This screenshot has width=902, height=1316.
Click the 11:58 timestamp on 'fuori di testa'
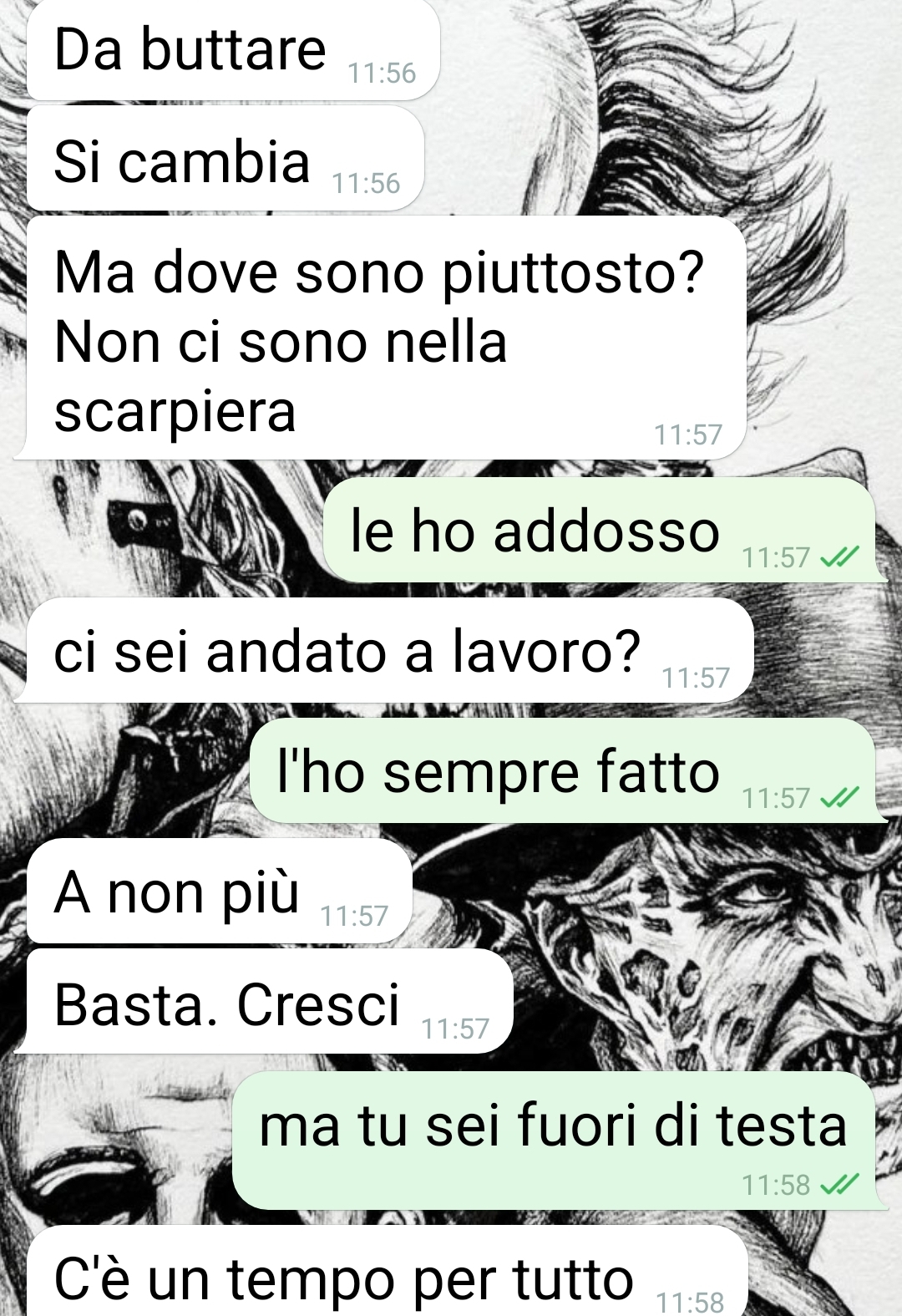(776, 1185)
